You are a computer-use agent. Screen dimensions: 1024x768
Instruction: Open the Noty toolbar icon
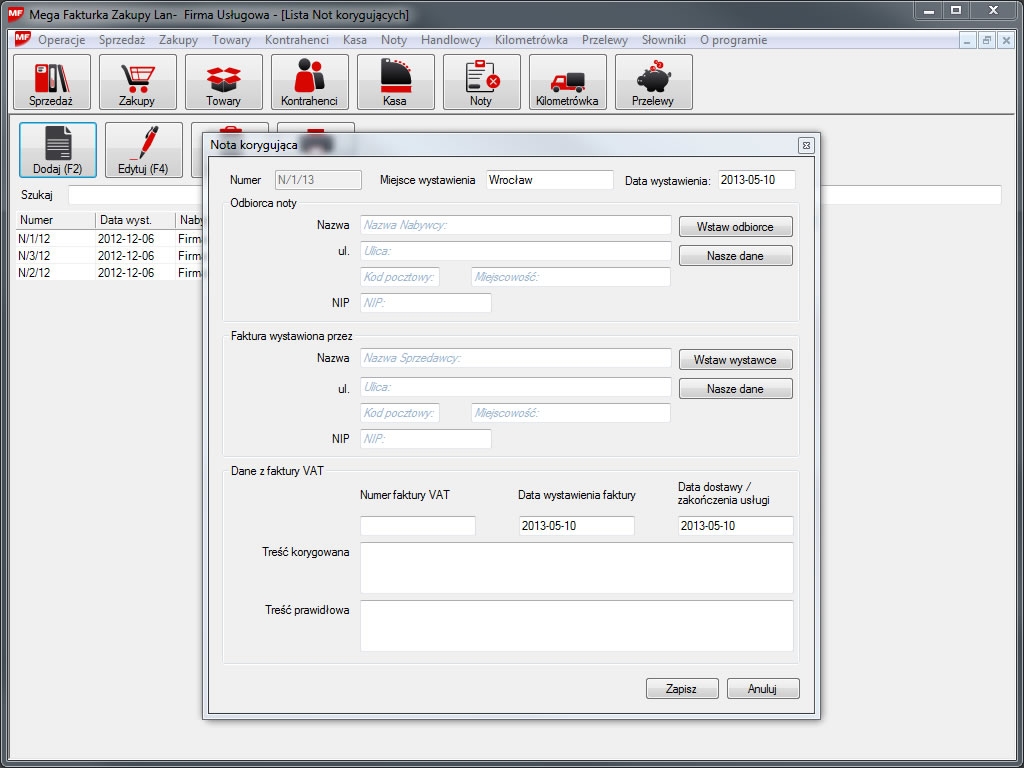coord(482,82)
